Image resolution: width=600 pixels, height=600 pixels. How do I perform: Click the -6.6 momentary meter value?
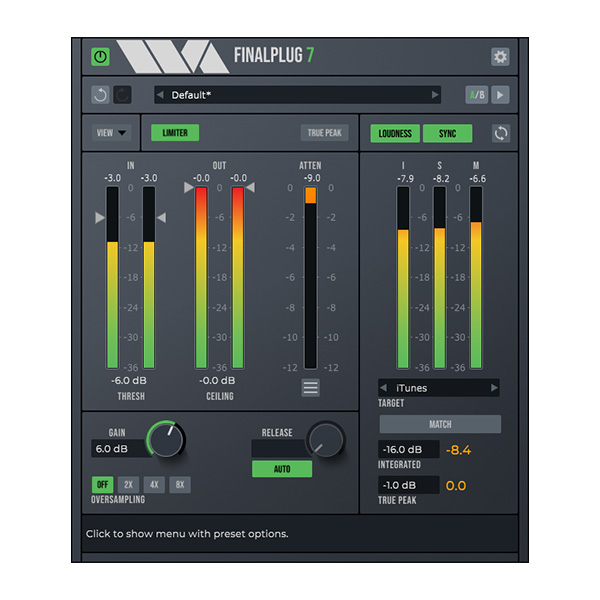tap(478, 179)
